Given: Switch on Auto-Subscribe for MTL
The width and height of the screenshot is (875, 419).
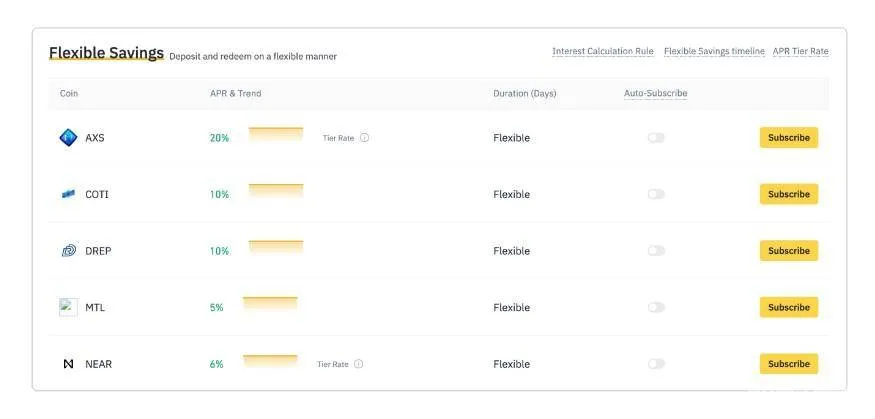Looking at the screenshot, I should point(656,307).
